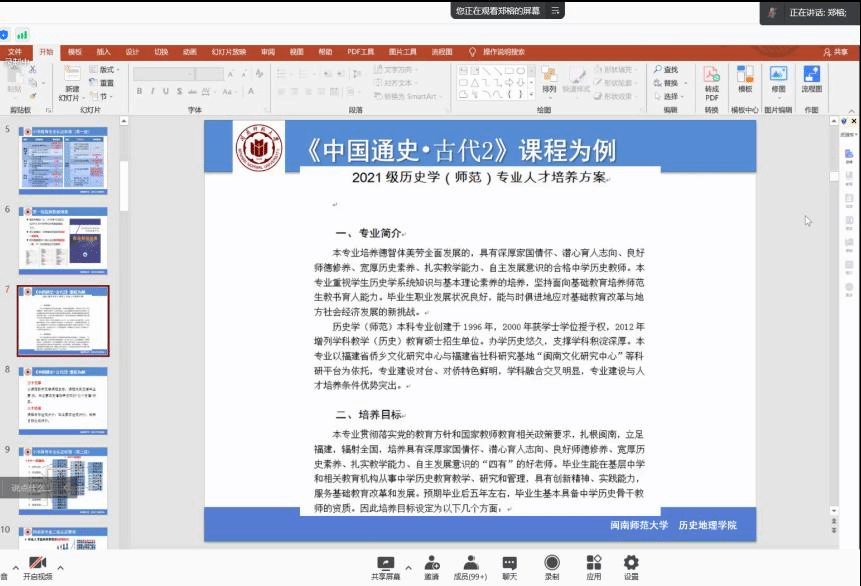The image size is (861, 586).
Task: Select slide 8 thumbnail in panel
Action: tap(63, 396)
